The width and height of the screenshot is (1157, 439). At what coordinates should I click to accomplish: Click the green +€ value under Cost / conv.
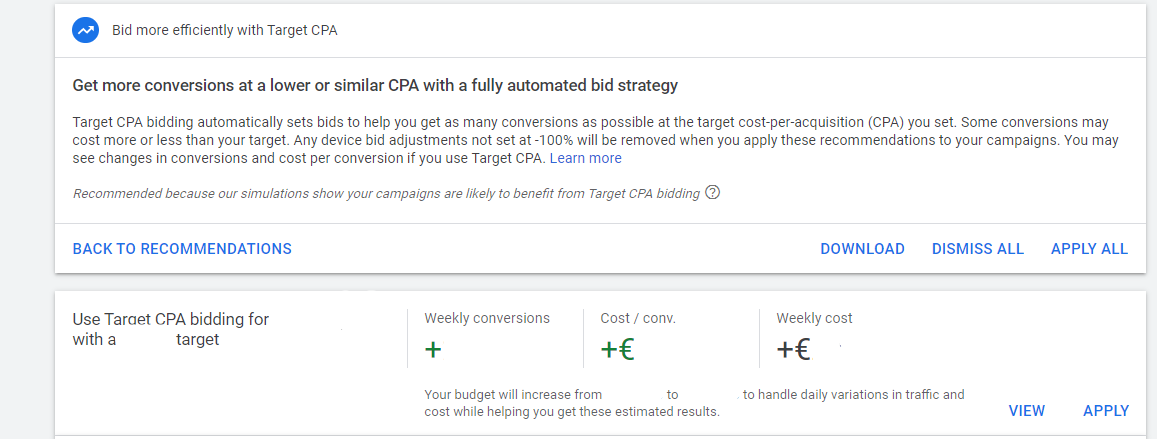pos(618,350)
